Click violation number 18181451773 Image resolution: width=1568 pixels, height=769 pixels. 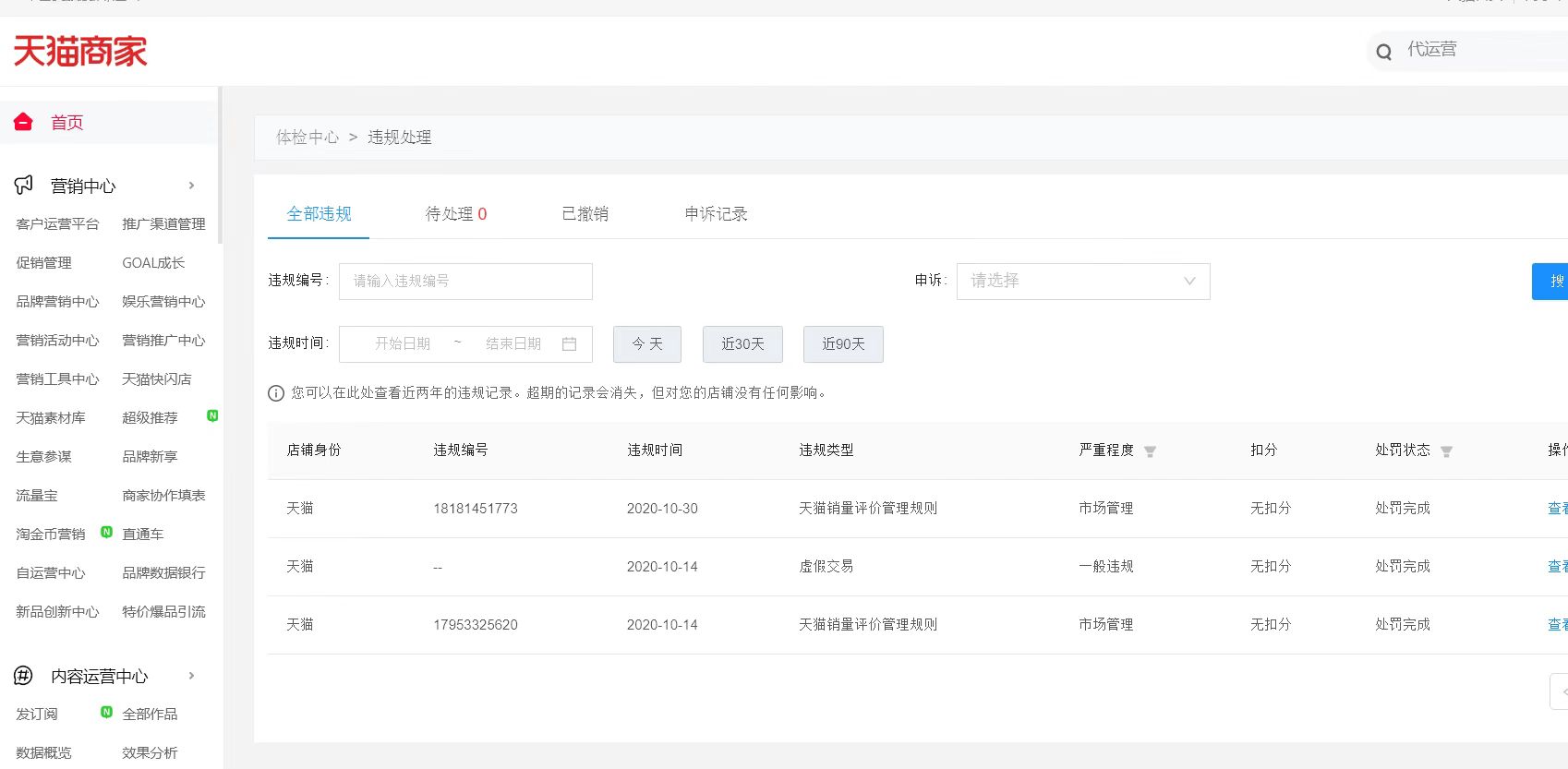(x=476, y=509)
